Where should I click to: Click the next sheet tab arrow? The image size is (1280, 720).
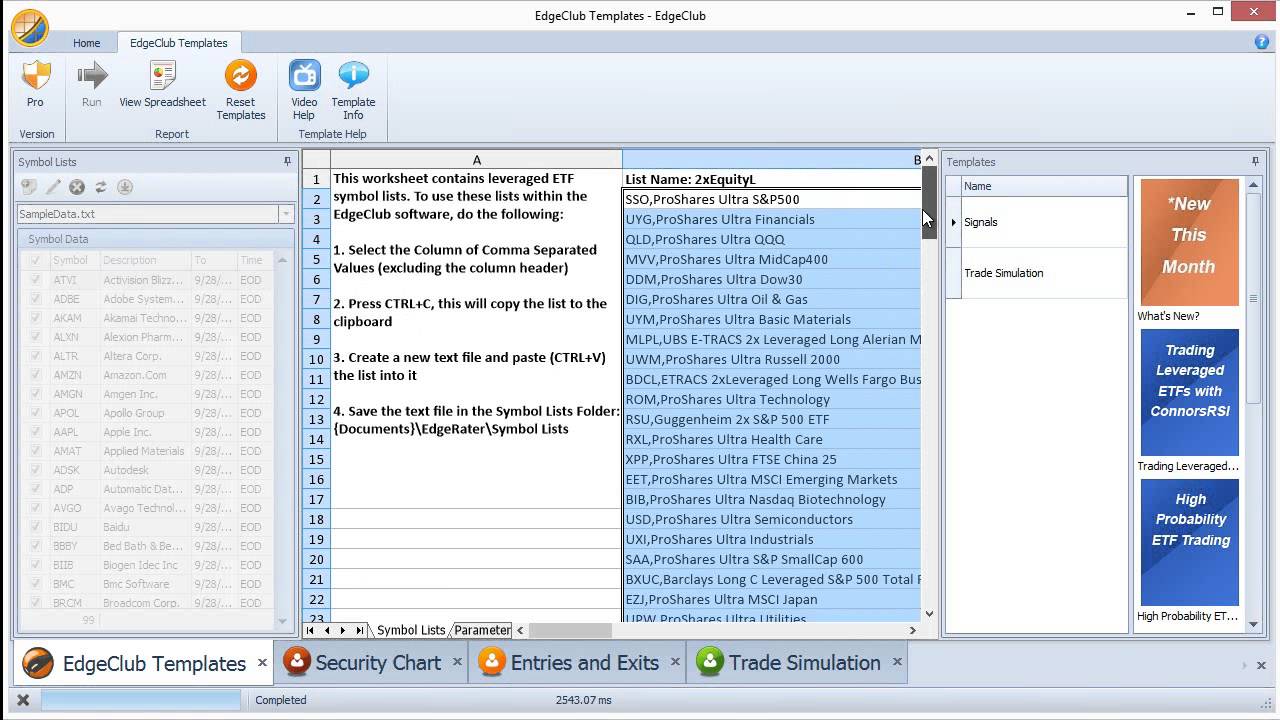(x=343, y=630)
